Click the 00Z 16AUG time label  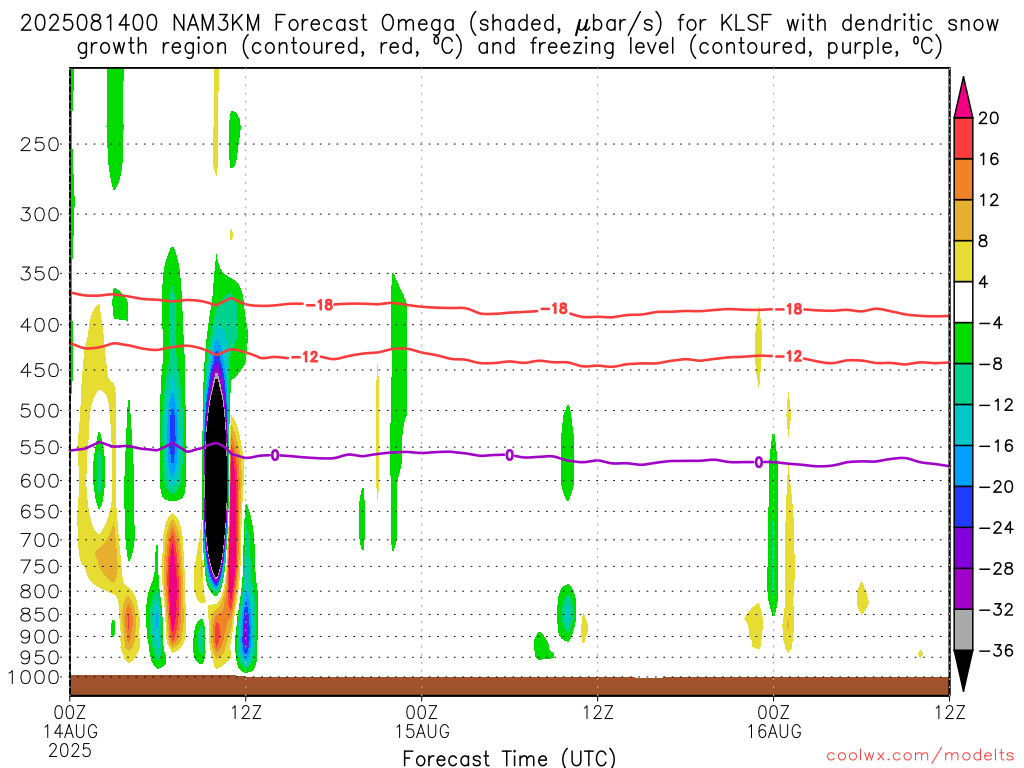774,721
